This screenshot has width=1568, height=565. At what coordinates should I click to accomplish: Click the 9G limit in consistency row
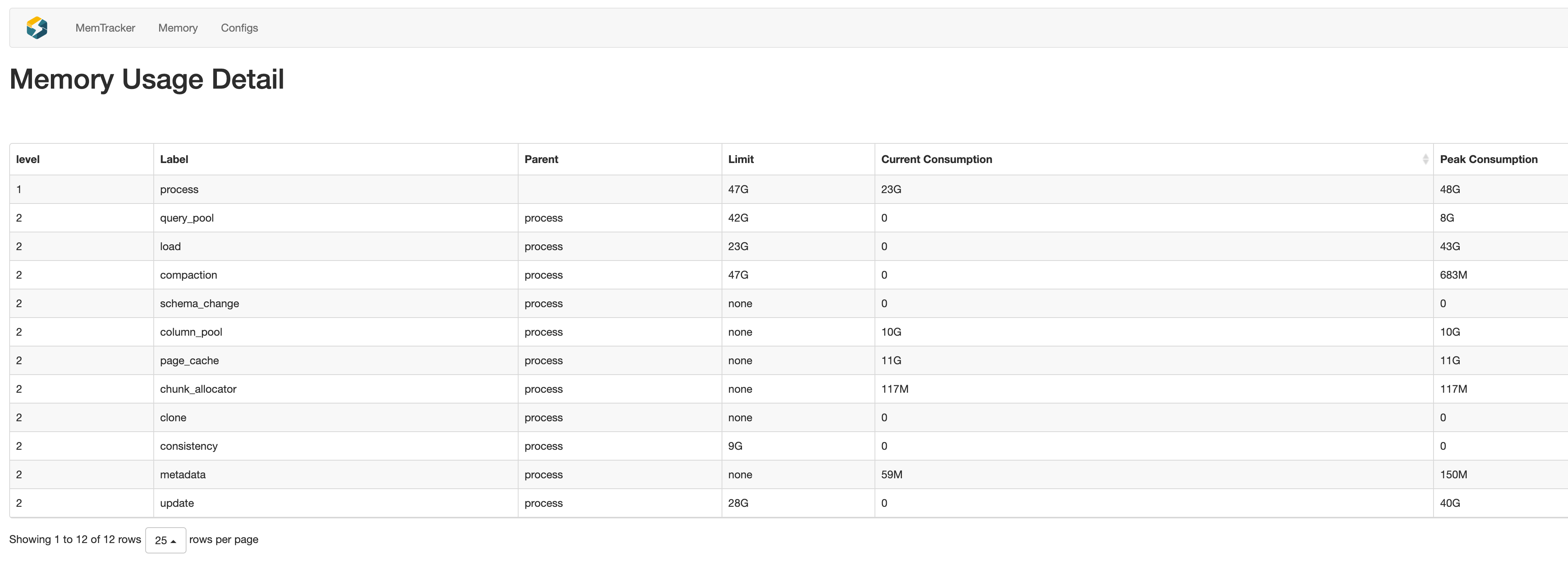pyautogui.click(x=735, y=446)
